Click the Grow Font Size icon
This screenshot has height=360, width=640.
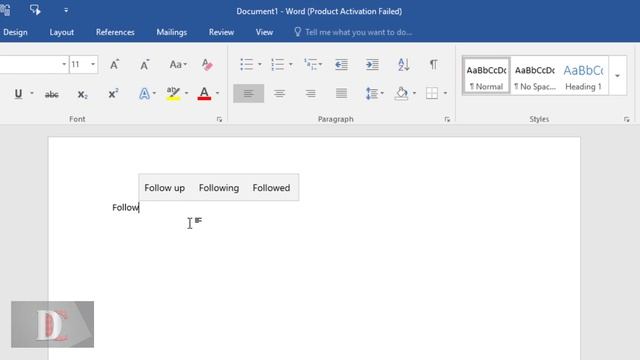pos(115,64)
